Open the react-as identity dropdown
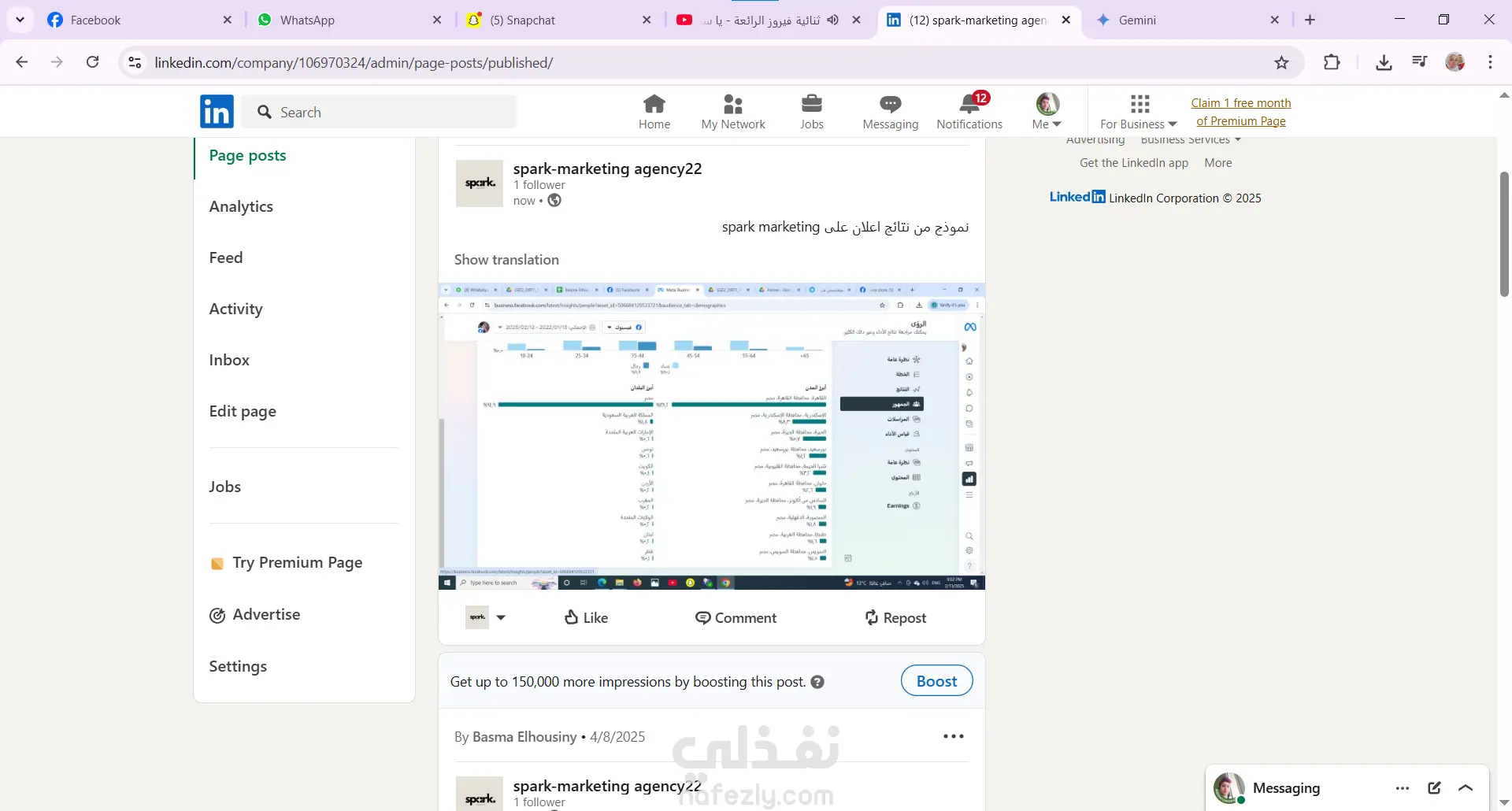This screenshot has width=1512, height=811. tap(486, 617)
